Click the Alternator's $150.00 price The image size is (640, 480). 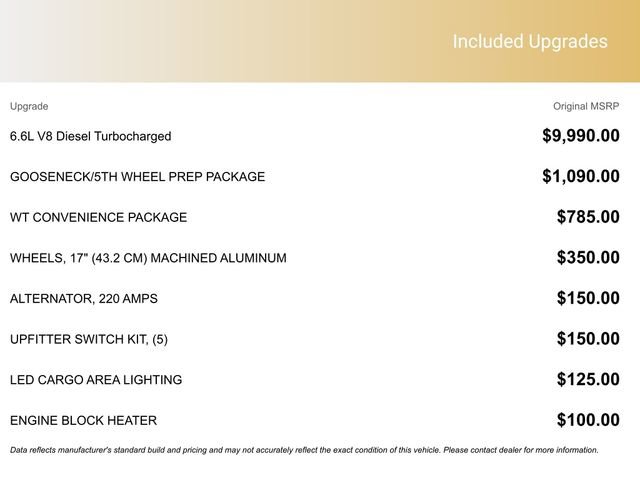(x=587, y=298)
